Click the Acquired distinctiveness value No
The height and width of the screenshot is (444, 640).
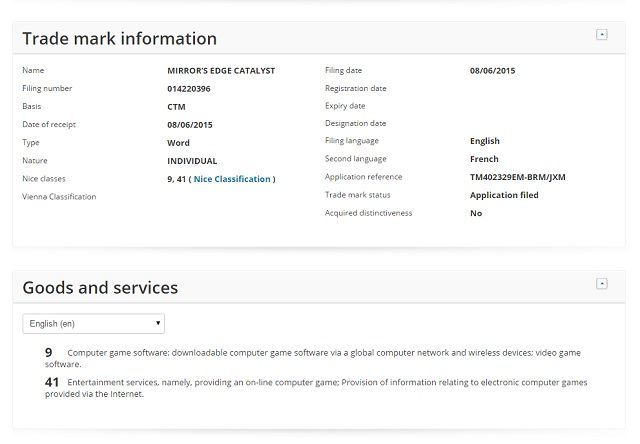476,213
